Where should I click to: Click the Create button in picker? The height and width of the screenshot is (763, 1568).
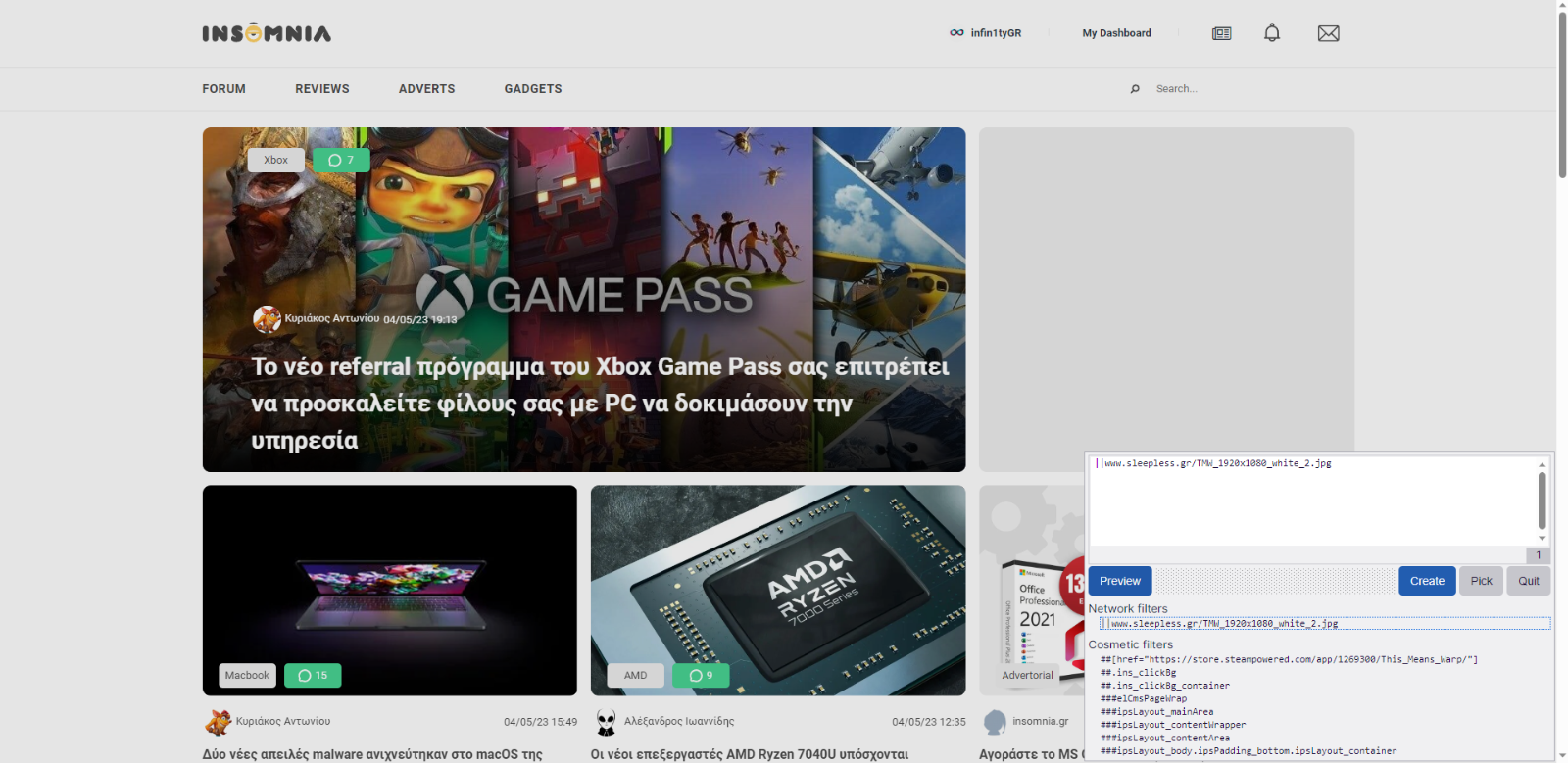(1427, 581)
